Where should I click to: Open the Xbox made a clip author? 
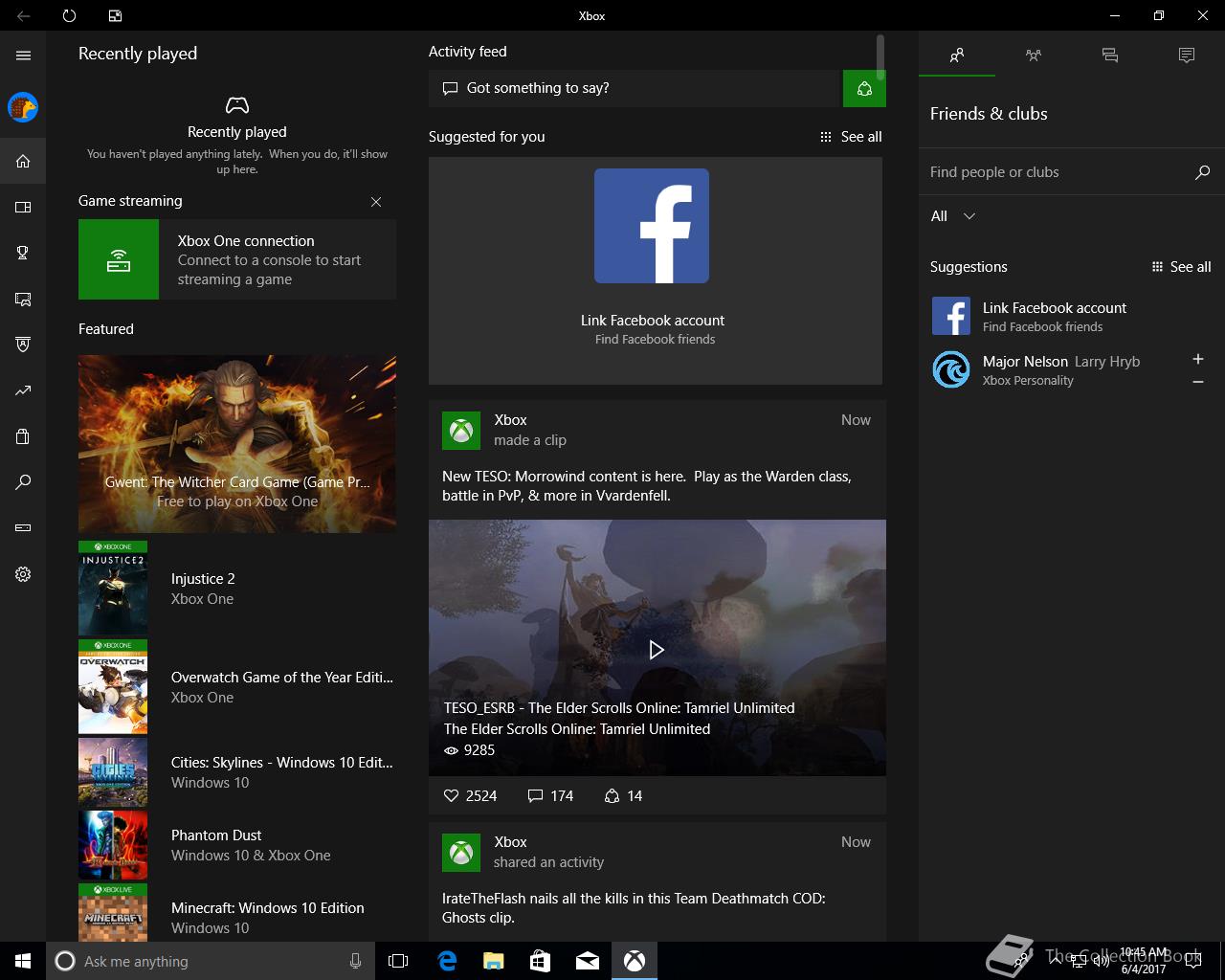point(510,420)
